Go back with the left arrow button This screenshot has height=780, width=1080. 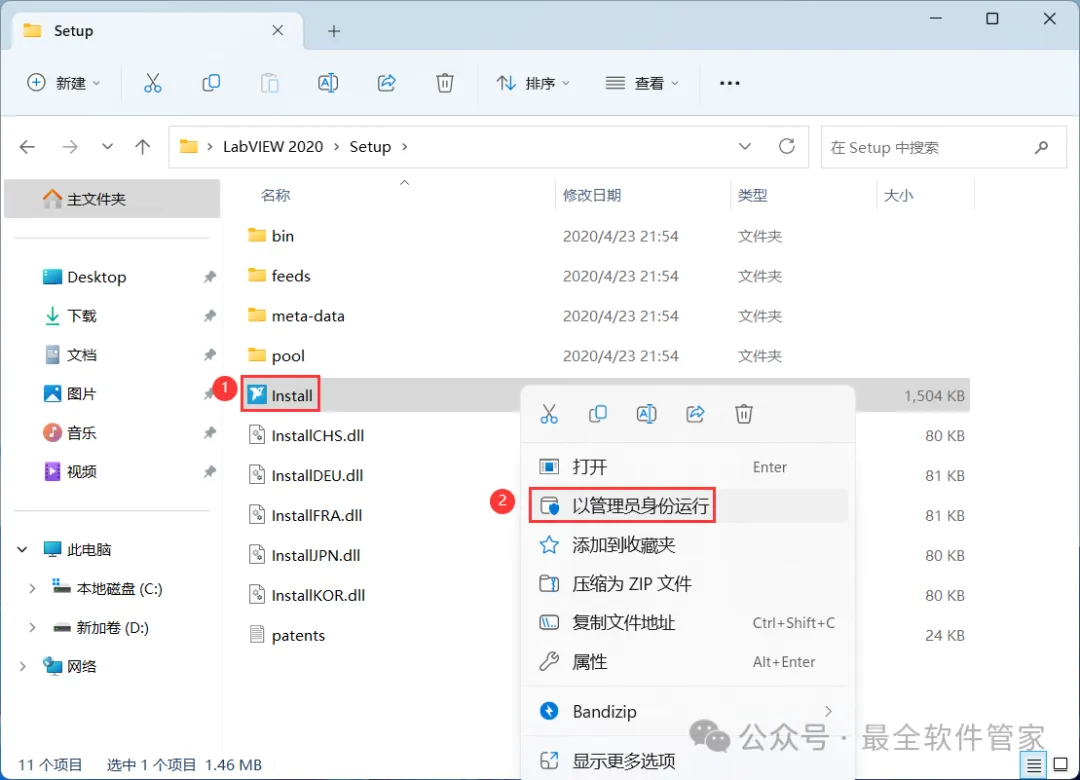tap(28, 147)
